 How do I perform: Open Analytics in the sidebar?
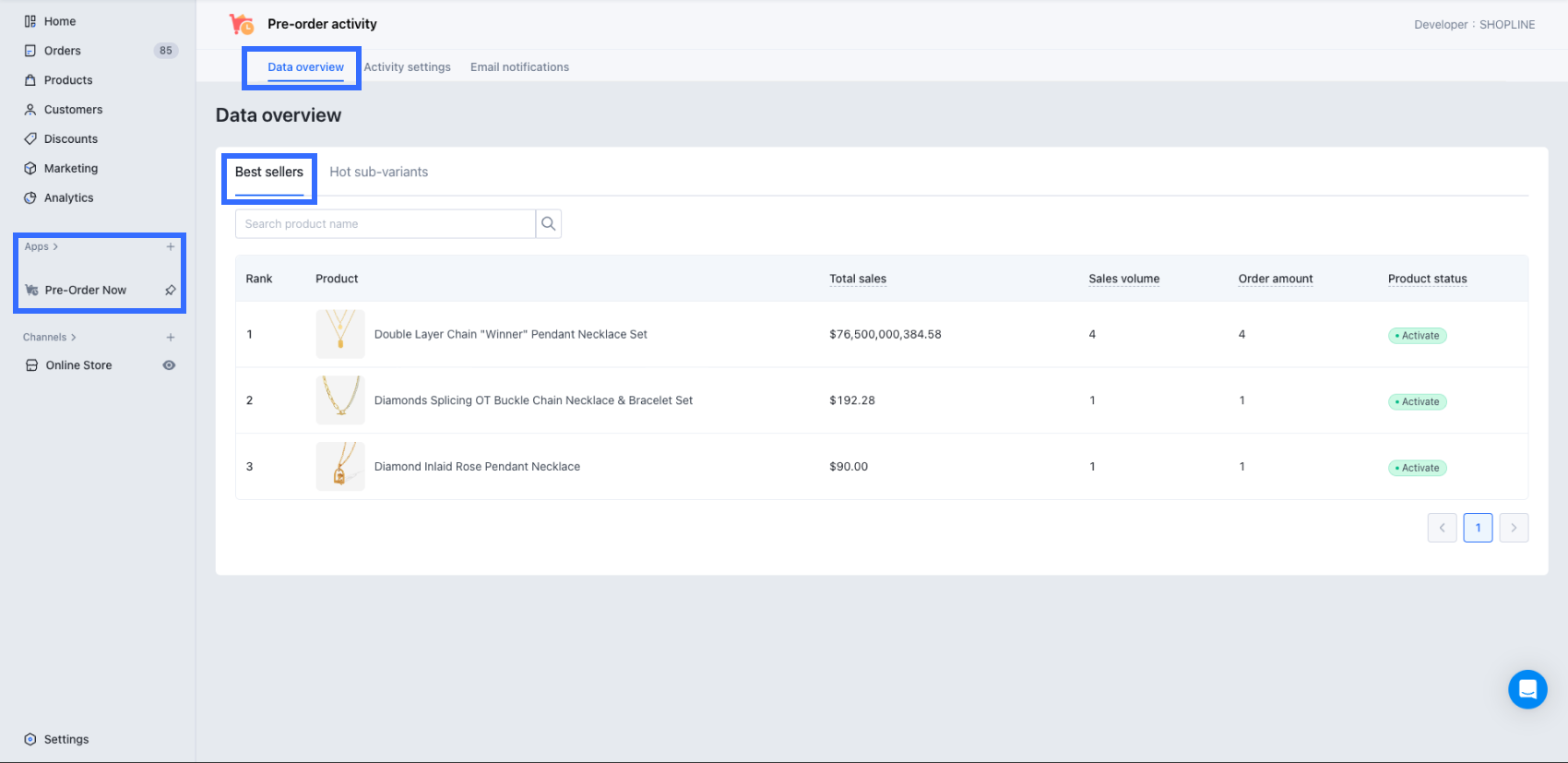point(68,197)
